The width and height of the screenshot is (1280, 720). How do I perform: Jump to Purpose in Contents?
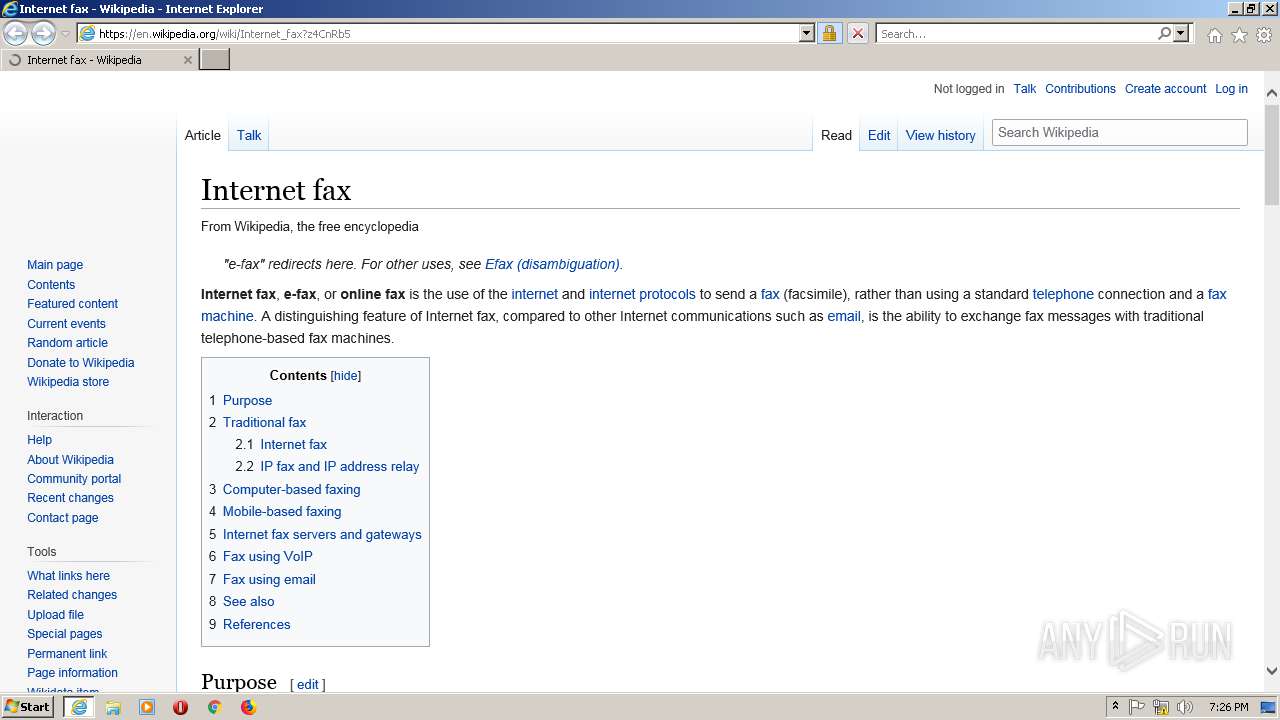(247, 400)
